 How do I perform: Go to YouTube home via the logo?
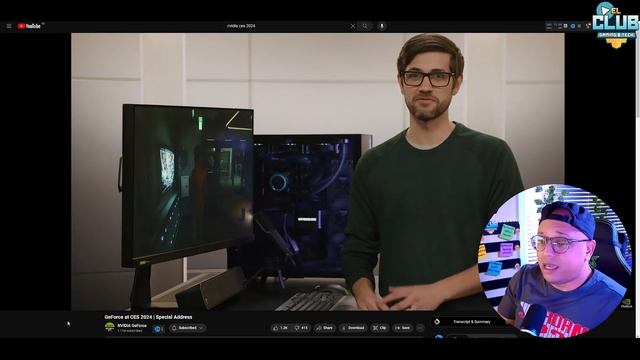[x=29, y=26]
